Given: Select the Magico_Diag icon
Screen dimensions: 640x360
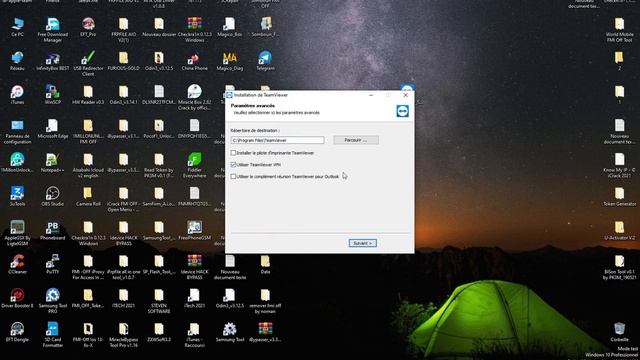Looking at the screenshot, I should pos(230,62).
